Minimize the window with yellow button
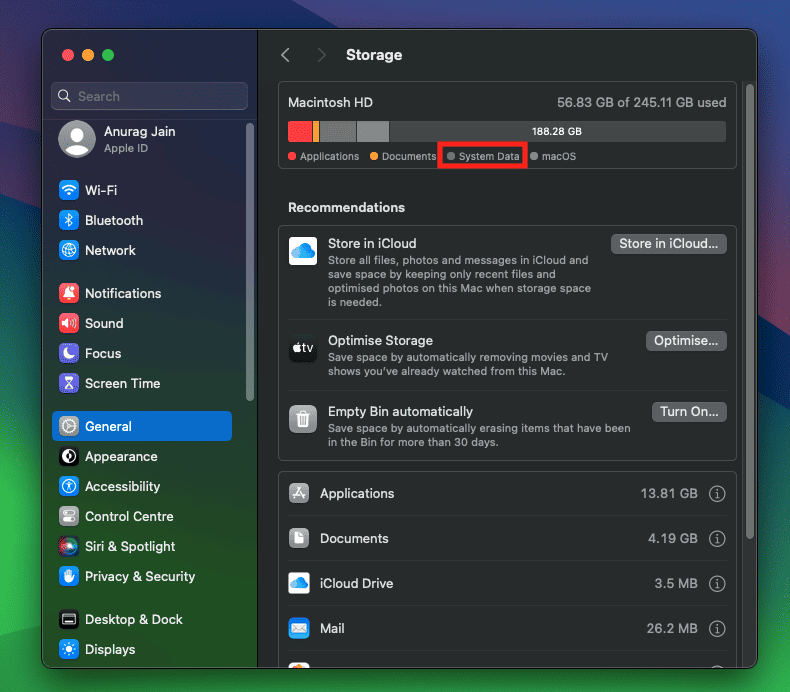 [x=88, y=55]
